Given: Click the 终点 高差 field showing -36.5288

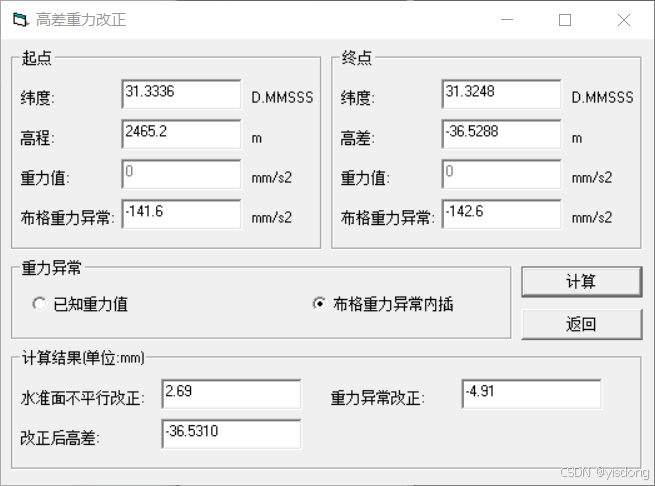Looking at the screenshot, I should click(501, 134).
